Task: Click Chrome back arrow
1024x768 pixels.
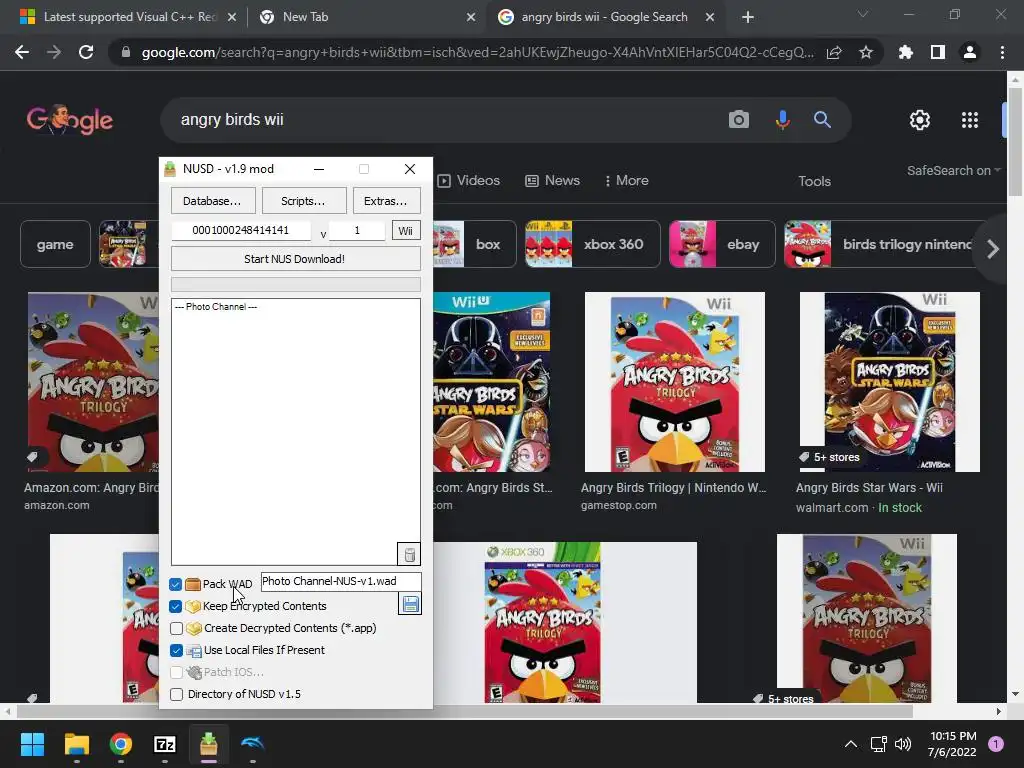Action: click(22, 52)
